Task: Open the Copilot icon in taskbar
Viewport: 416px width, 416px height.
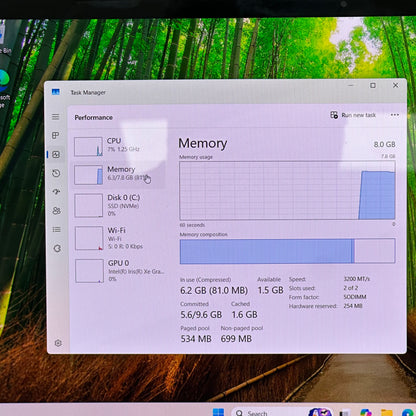Action: (366, 413)
